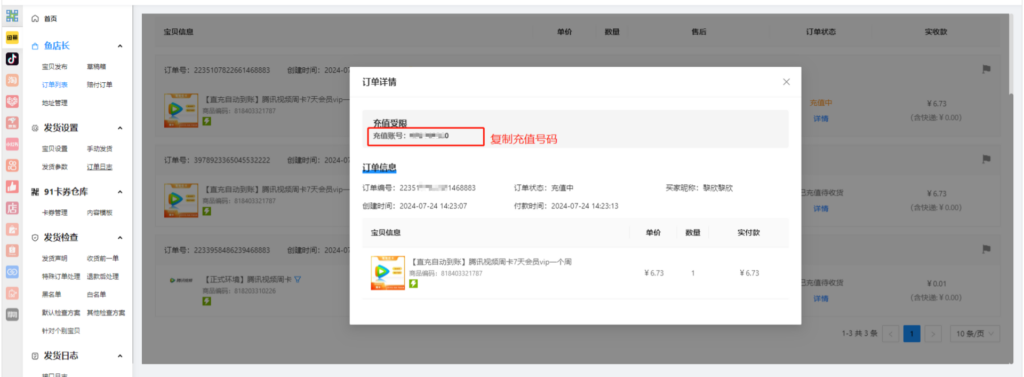The image size is (1024, 377).
Task: Open 订单日志 menu item
Action: (x=99, y=167)
